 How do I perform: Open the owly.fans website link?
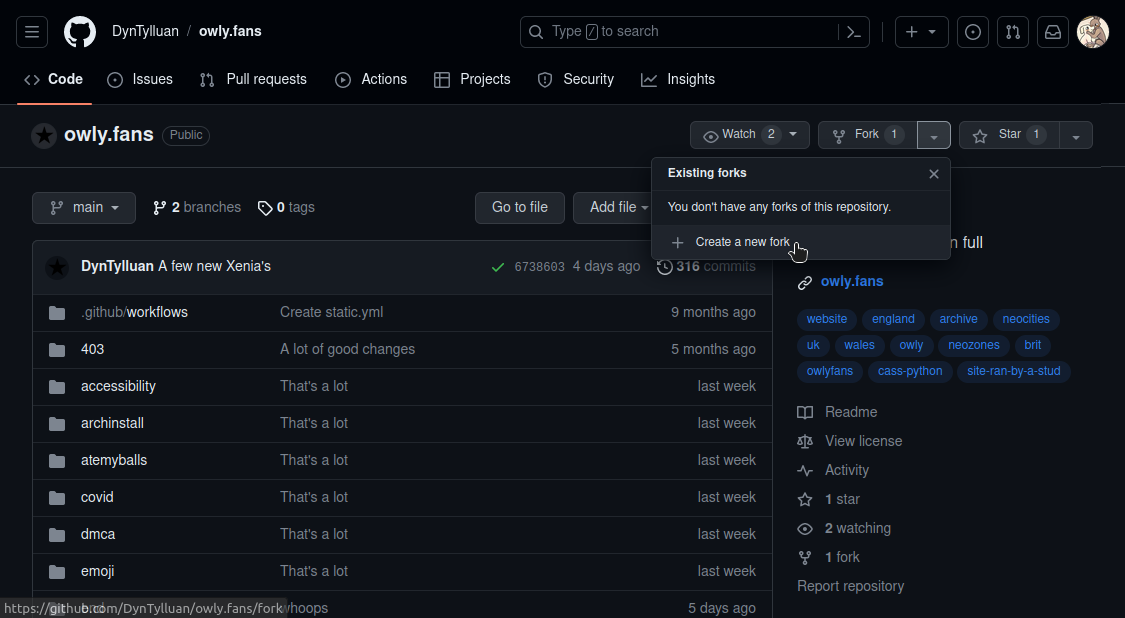click(851, 282)
